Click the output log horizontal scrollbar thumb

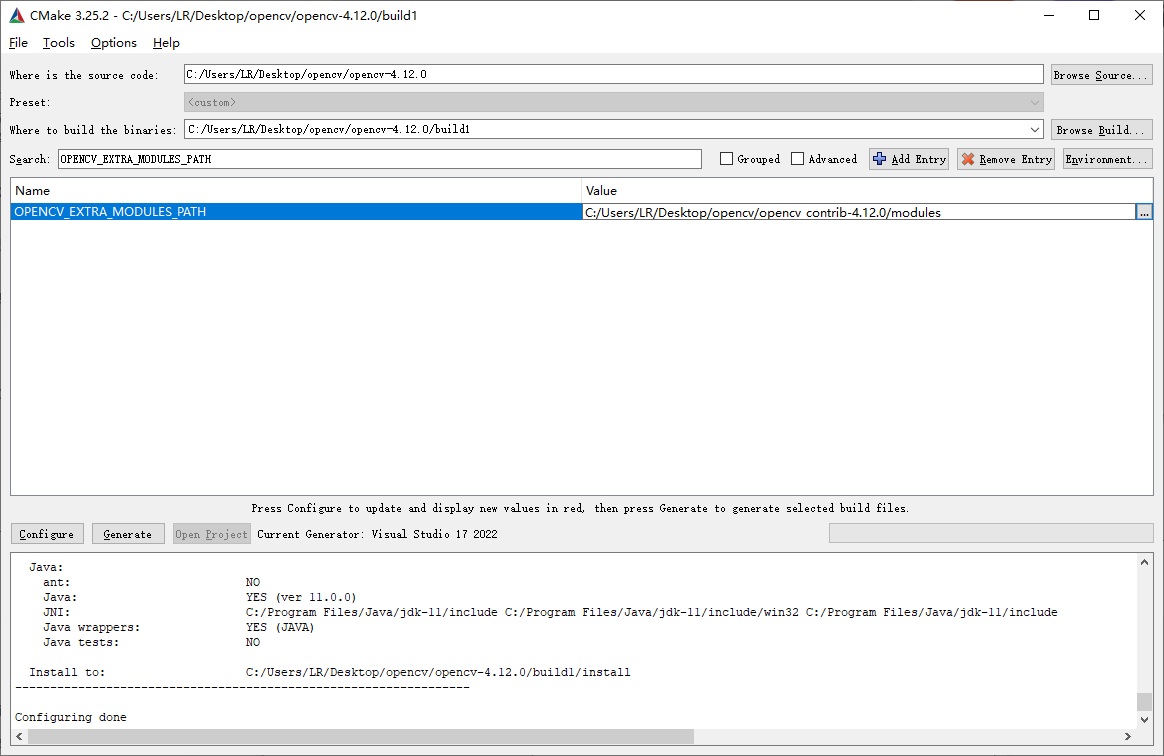[x=361, y=736]
